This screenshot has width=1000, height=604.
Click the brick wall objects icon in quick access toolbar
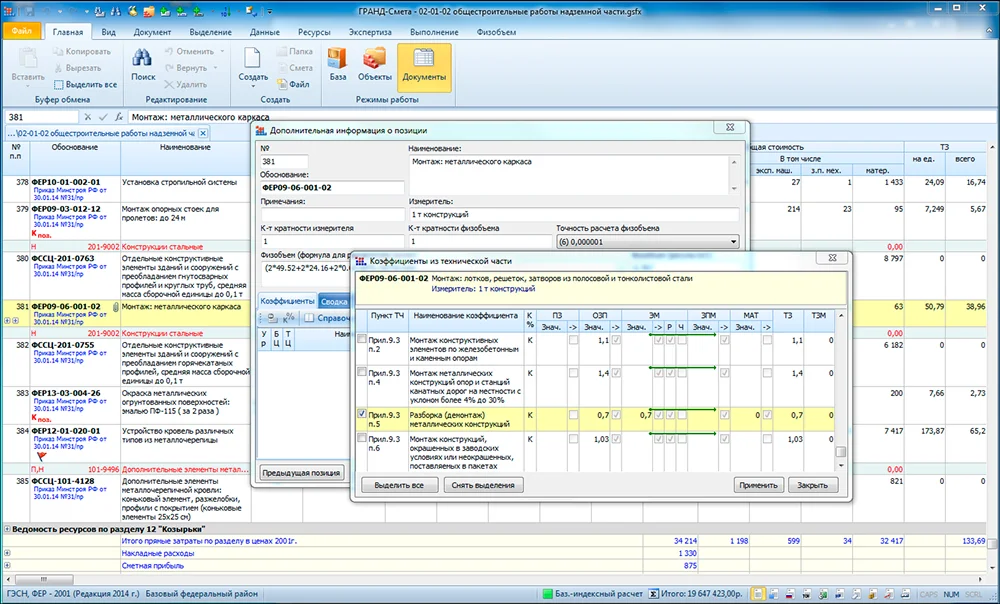[149, 11]
